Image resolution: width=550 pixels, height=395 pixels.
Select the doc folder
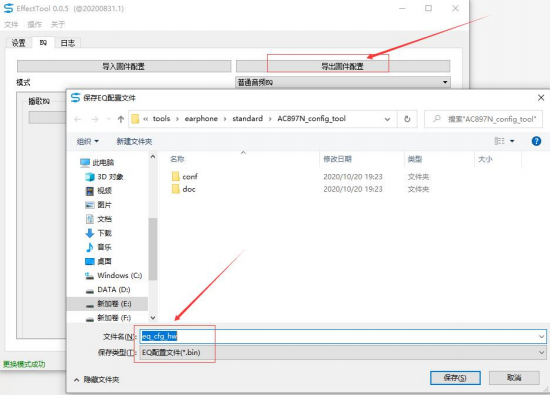click(184, 189)
